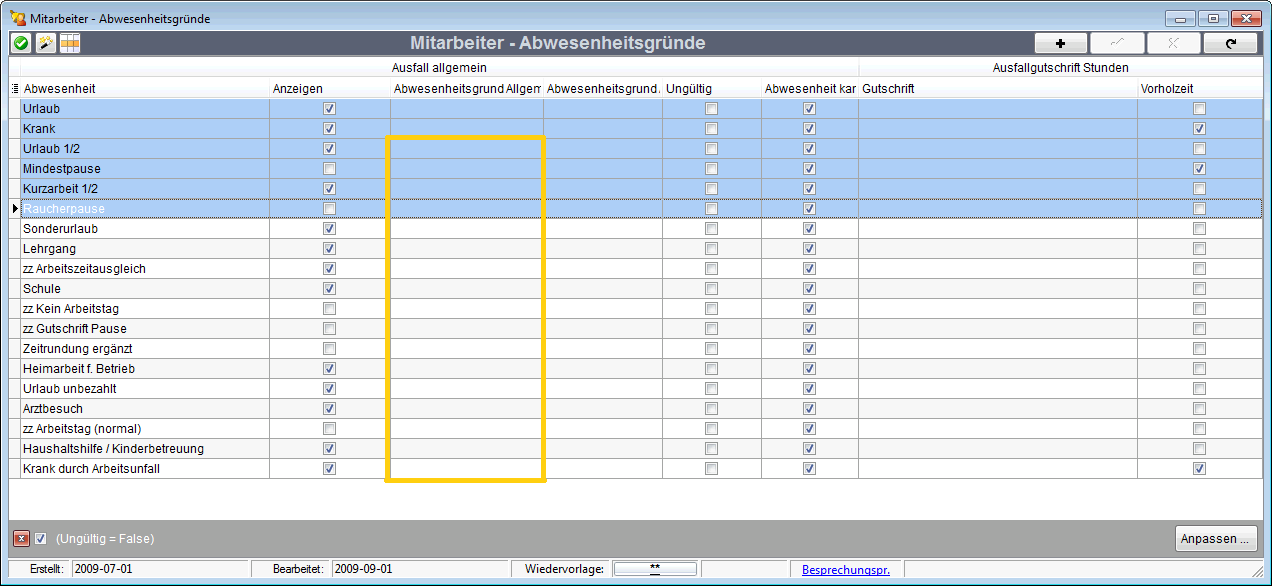Click the green checkmark toolbar icon
Image resolution: width=1272 pixels, height=586 pixels.
20,43
